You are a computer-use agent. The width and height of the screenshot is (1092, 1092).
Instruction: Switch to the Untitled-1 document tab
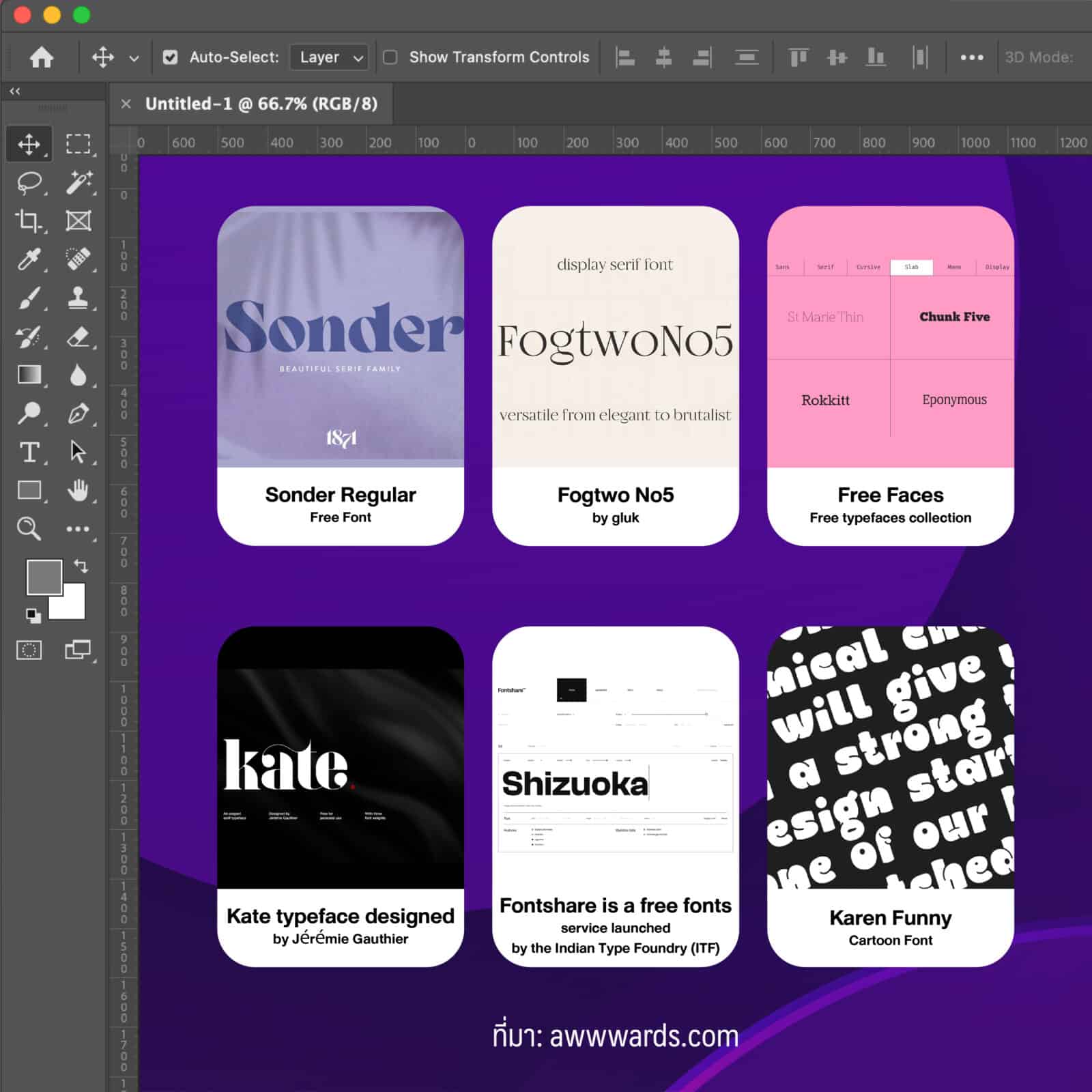(261, 104)
